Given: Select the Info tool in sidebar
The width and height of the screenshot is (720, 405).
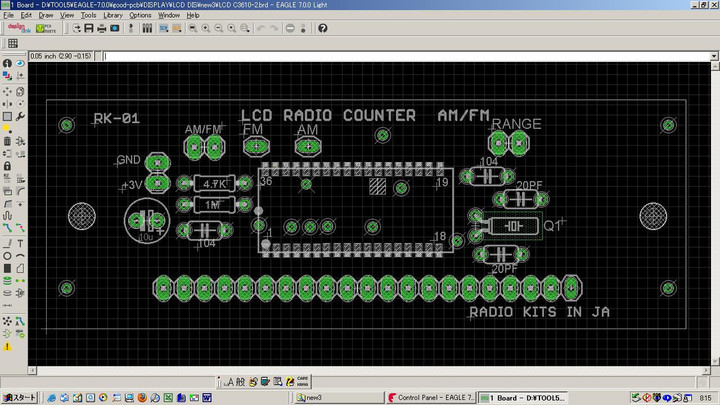Looking at the screenshot, I should (7, 63).
